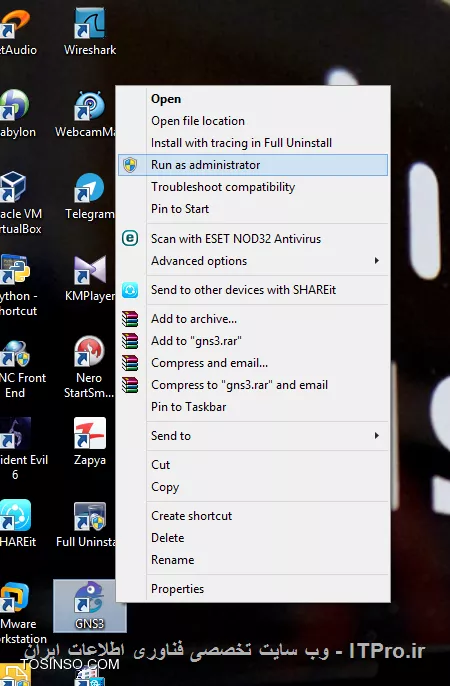Click the SHAREit icon in context menu
The image size is (450, 686).
click(x=130, y=290)
